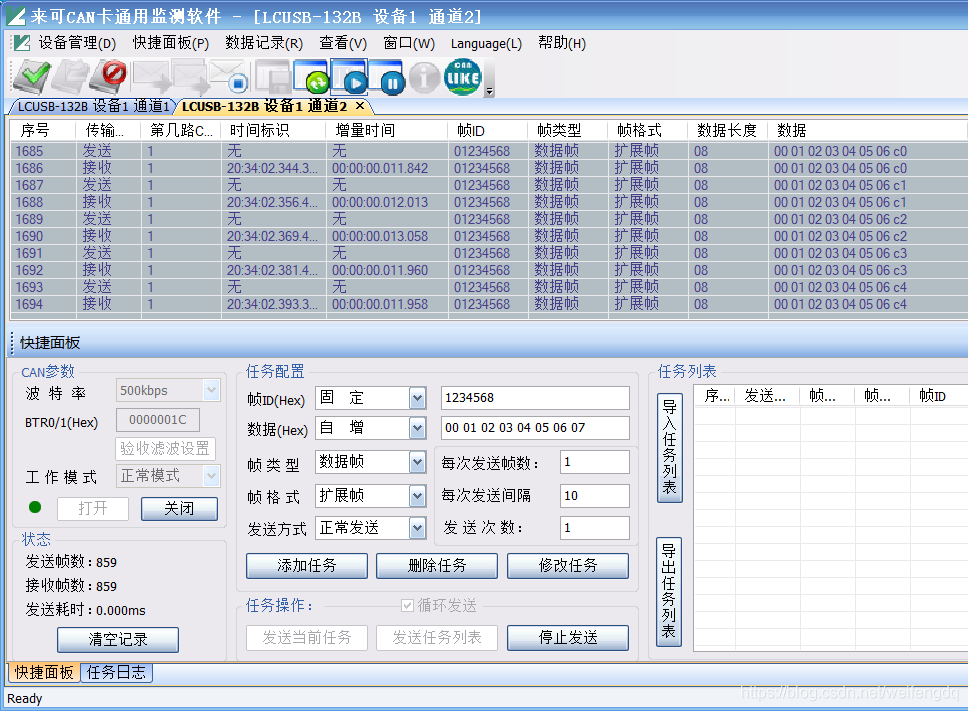Open the 帧格式 扩展帧 dropdown
The width and height of the screenshot is (968, 711).
pyautogui.click(x=417, y=496)
